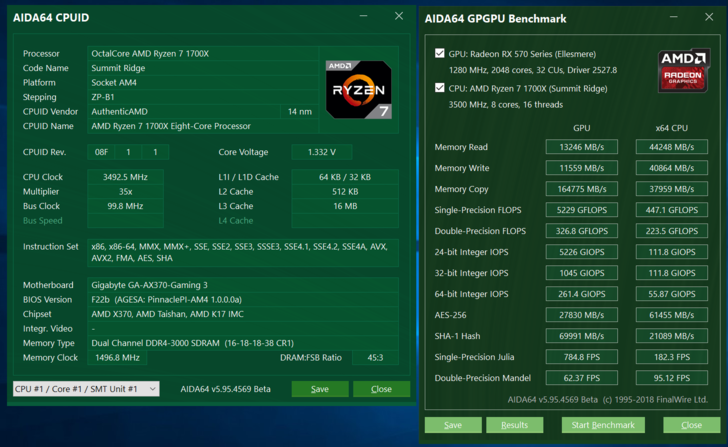Click the Code Name value Summit Ridge
728x447 pixels.
[x=203, y=68]
